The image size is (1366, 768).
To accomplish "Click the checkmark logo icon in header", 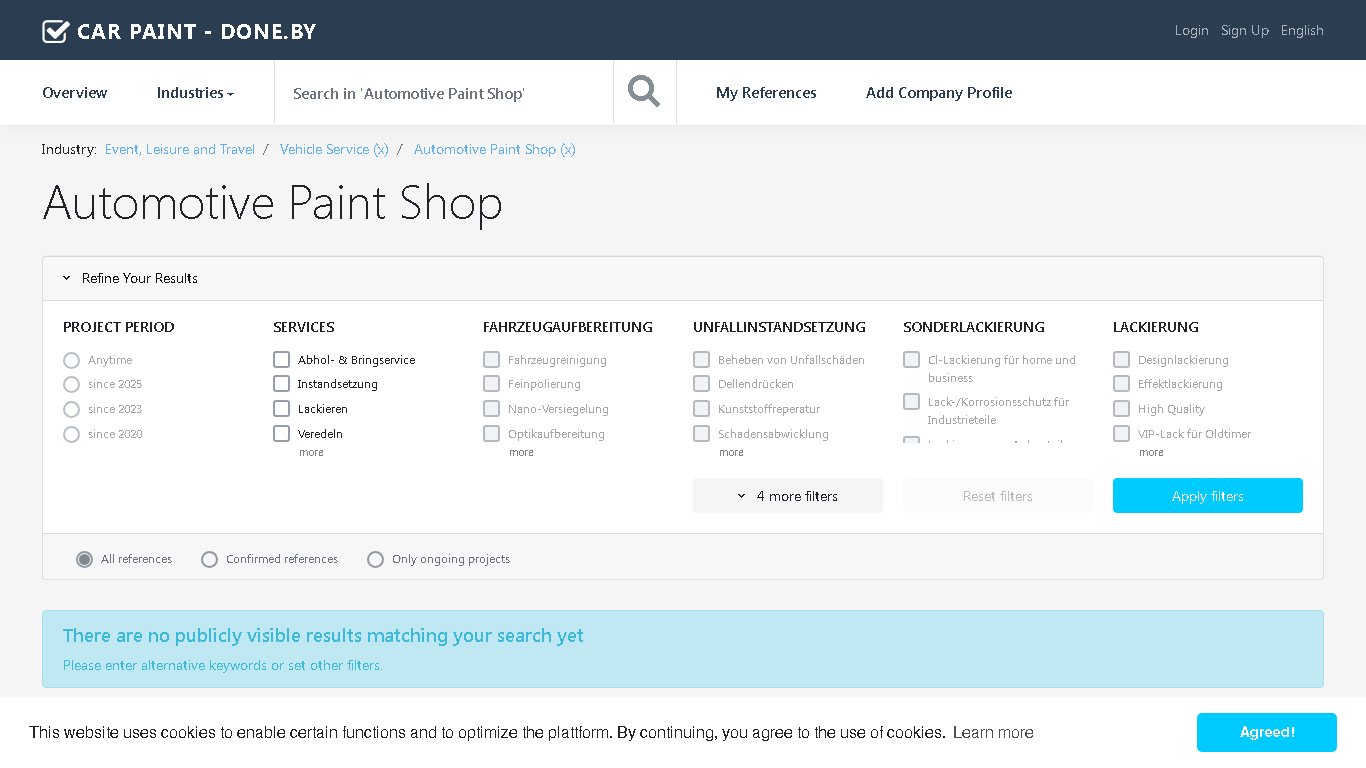I will (x=55, y=31).
